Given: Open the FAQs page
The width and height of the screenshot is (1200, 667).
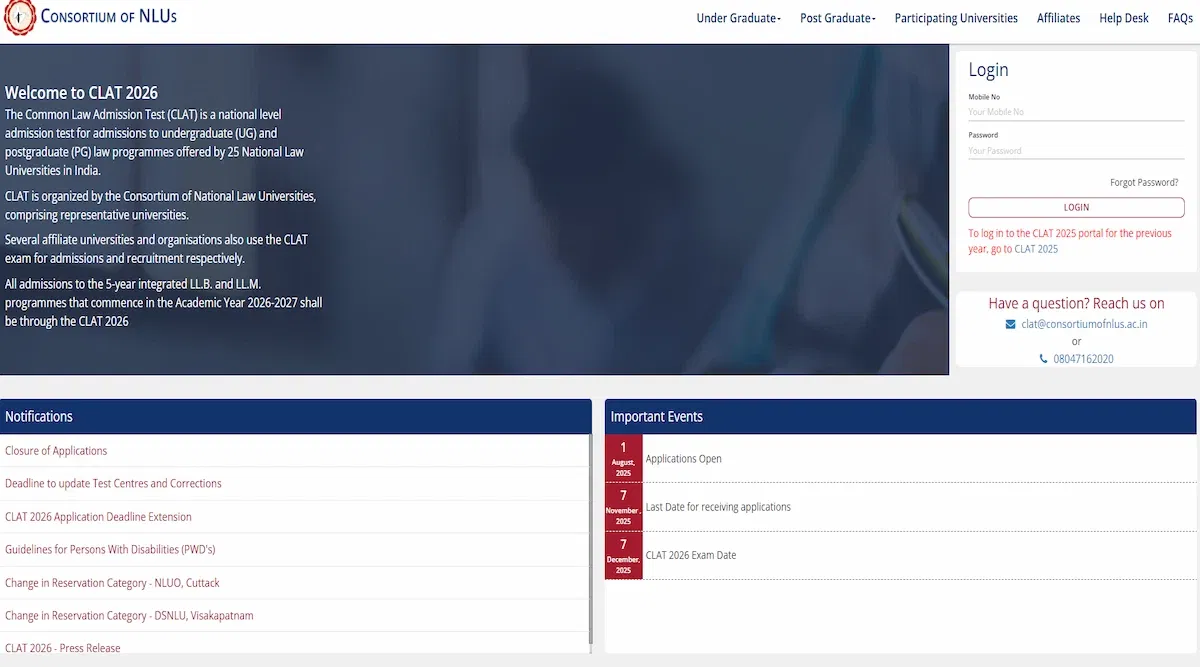Looking at the screenshot, I should pyautogui.click(x=1179, y=18).
